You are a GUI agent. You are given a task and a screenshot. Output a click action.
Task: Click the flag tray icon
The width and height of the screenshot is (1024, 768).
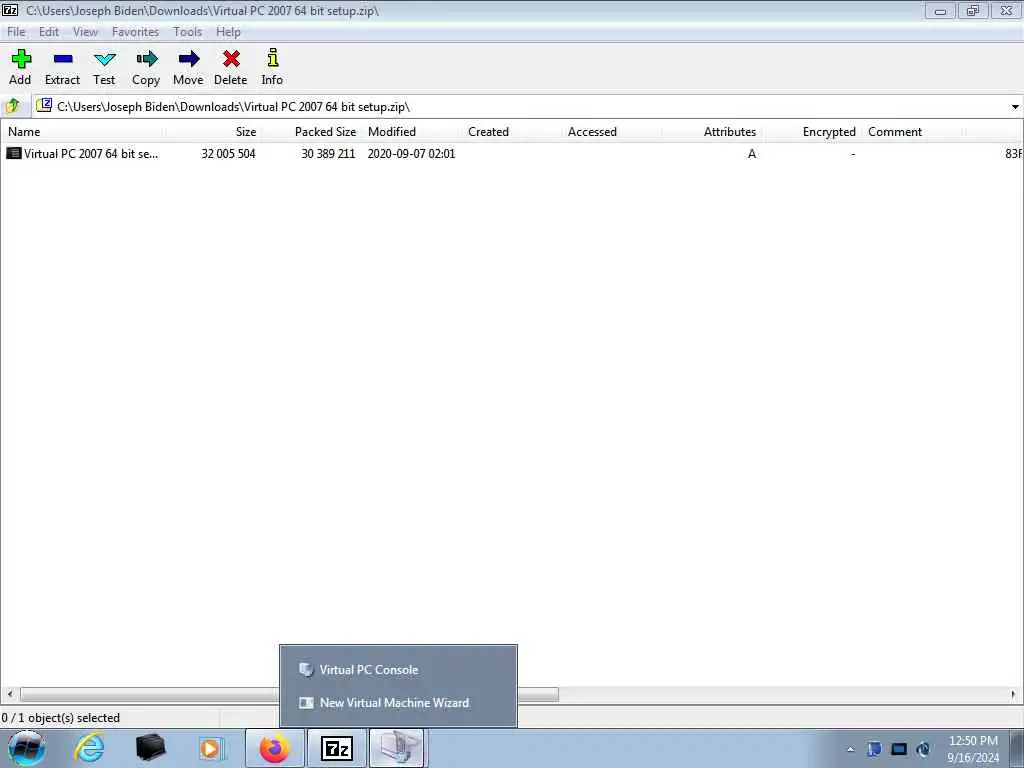[x=874, y=749]
